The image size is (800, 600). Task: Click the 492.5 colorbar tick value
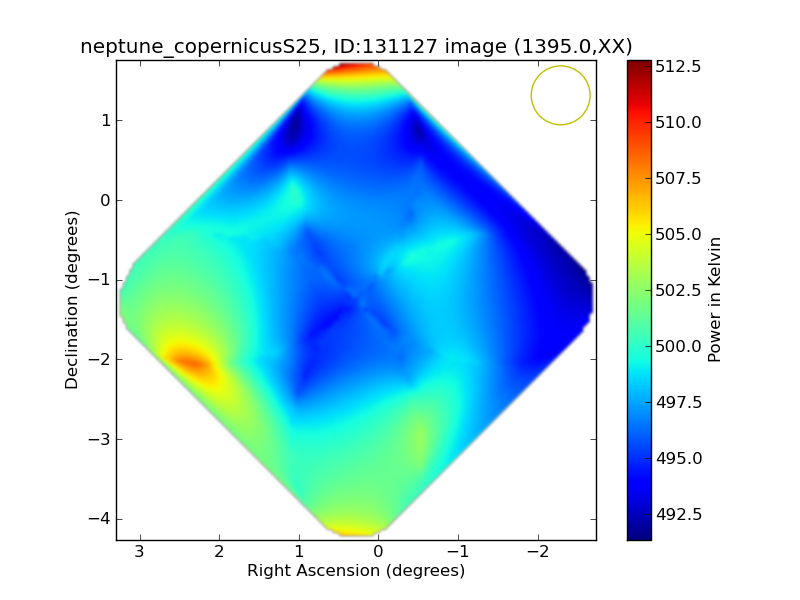[678, 514]
